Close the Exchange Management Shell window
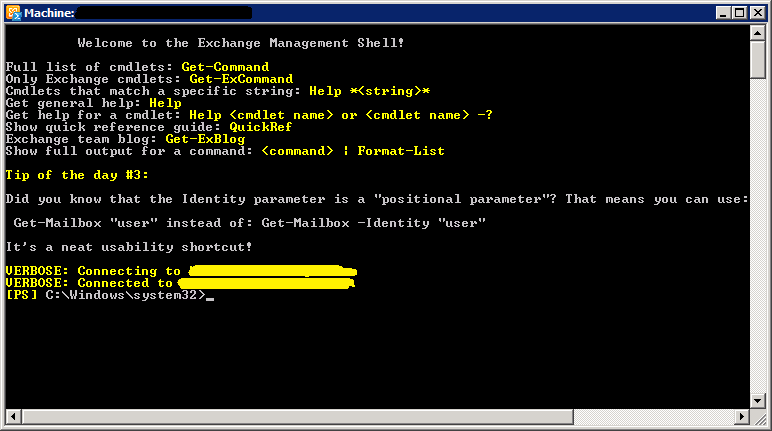This screenshot has width=772, height=431. click(757, 13)
